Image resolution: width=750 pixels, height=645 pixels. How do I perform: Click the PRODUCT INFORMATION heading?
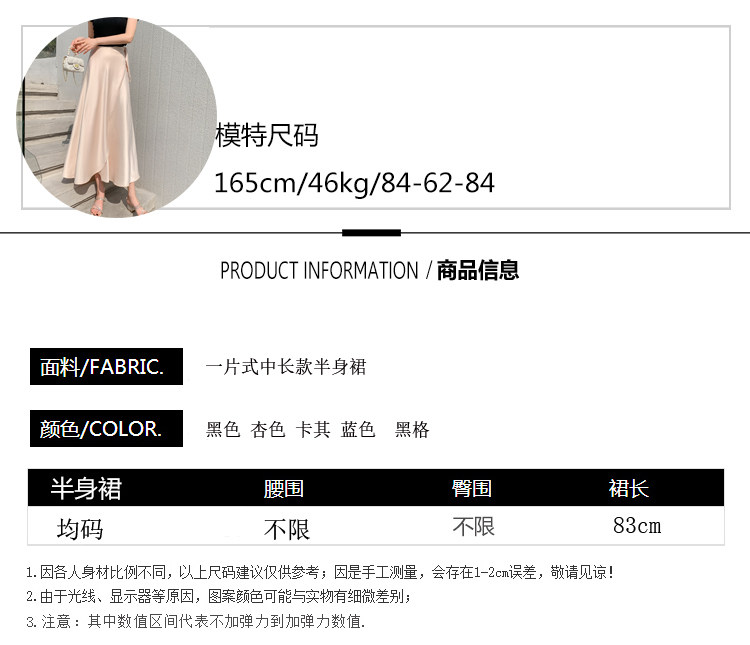[319, 271]
